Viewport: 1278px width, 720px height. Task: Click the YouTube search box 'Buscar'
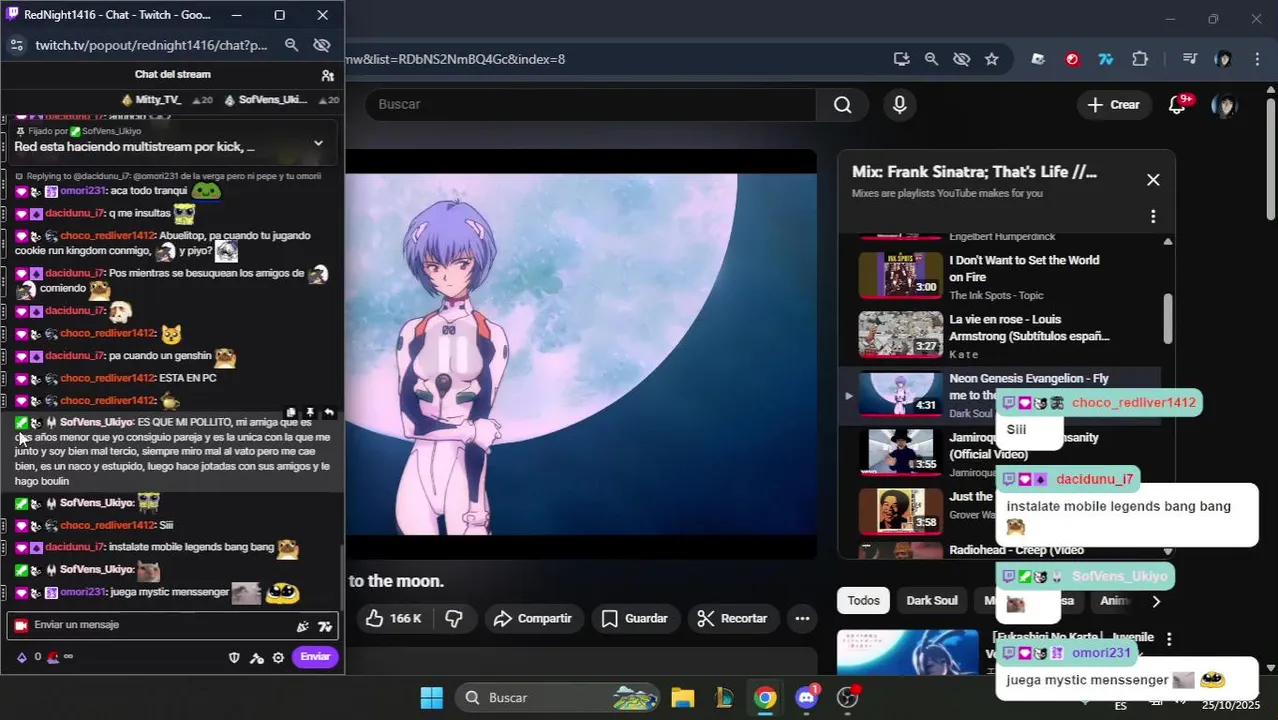pos(590,104)
